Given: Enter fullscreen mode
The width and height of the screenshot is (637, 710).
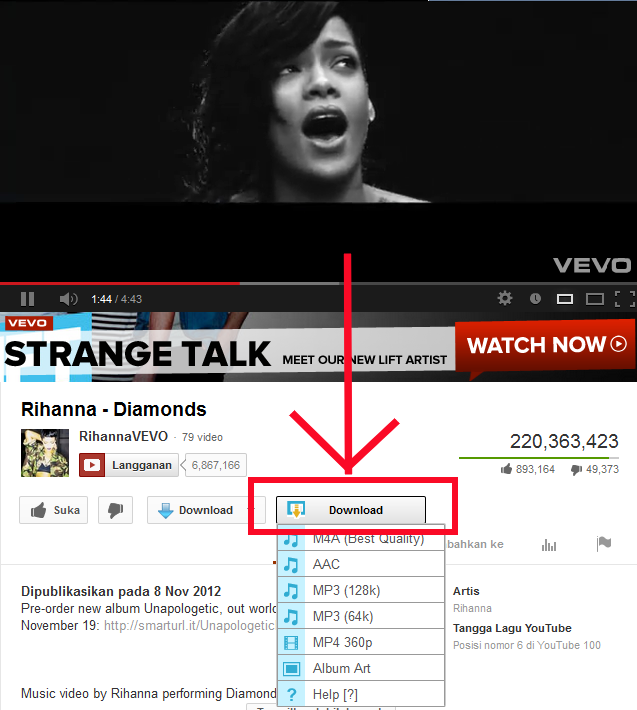Looking at the screenshot, I should pos(625,299).
